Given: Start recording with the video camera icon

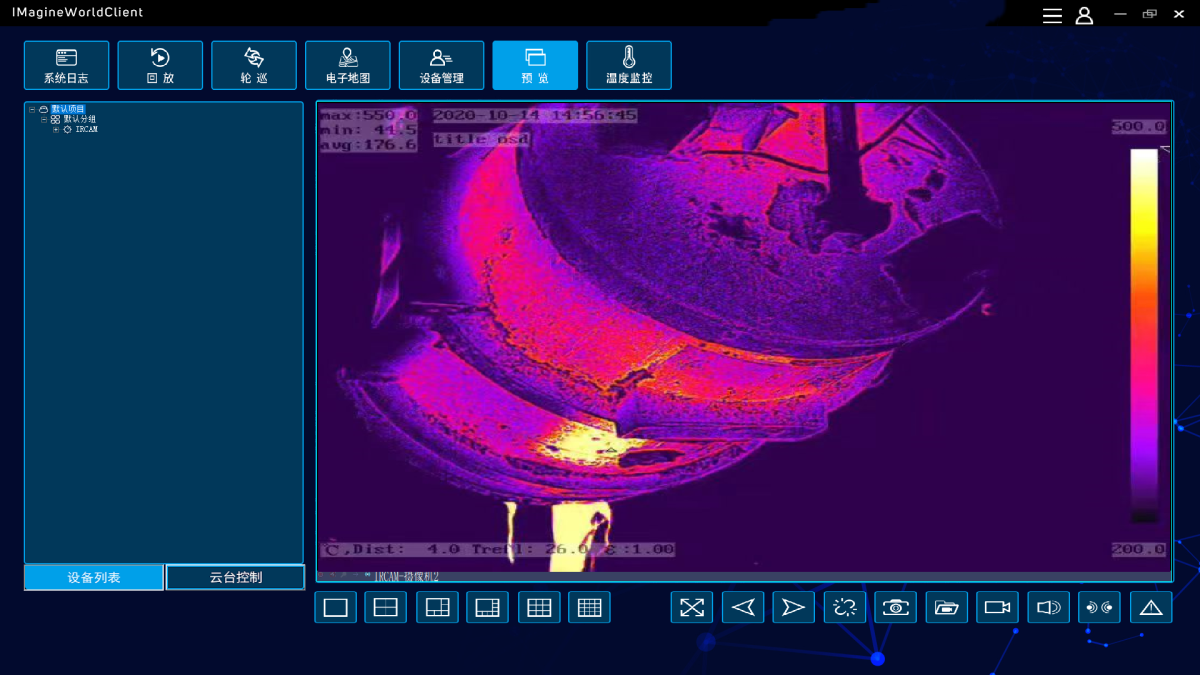Looking at the screenshot, I should point(997,607).
